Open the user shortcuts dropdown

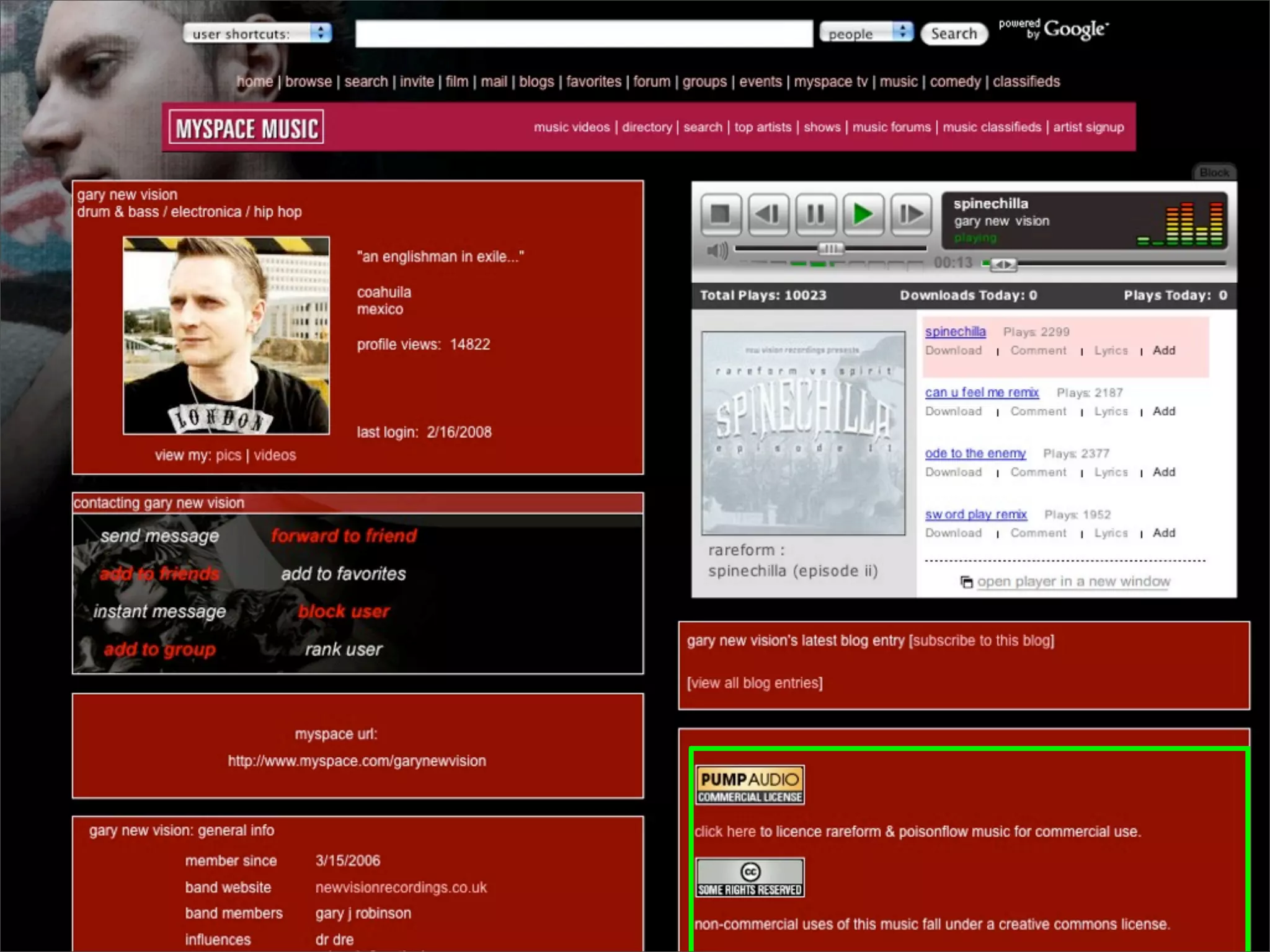point(257,33)
